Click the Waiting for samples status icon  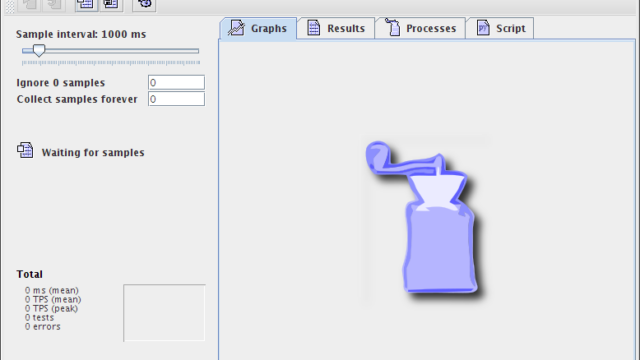(25, 151)
